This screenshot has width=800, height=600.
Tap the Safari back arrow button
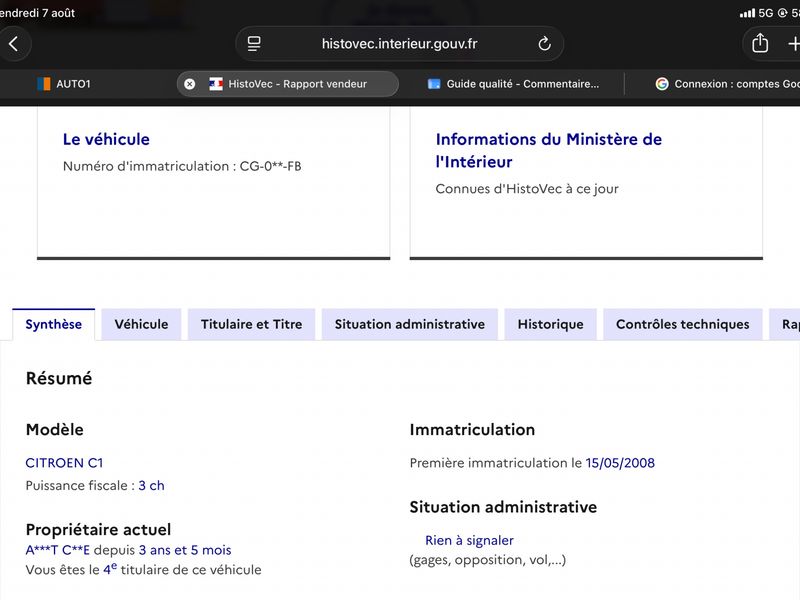14,44
